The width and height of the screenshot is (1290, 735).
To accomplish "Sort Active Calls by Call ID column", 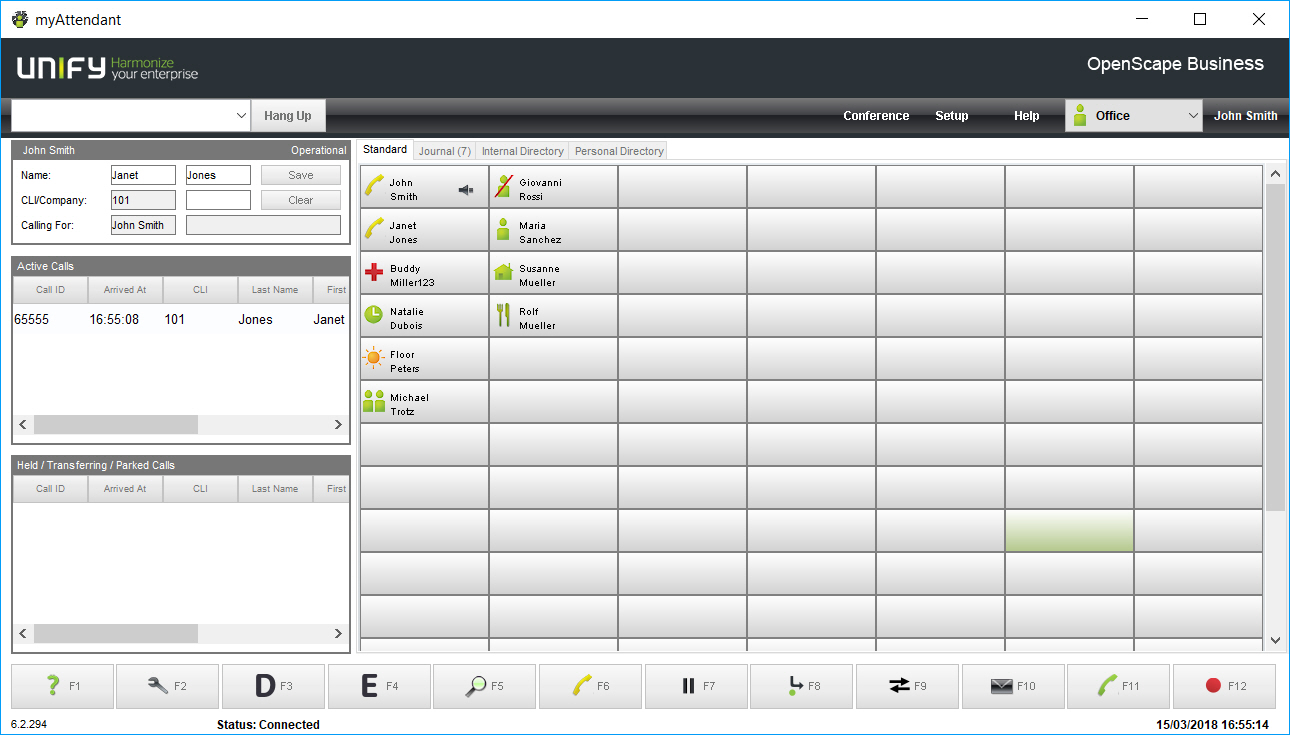I will point(50,290).
